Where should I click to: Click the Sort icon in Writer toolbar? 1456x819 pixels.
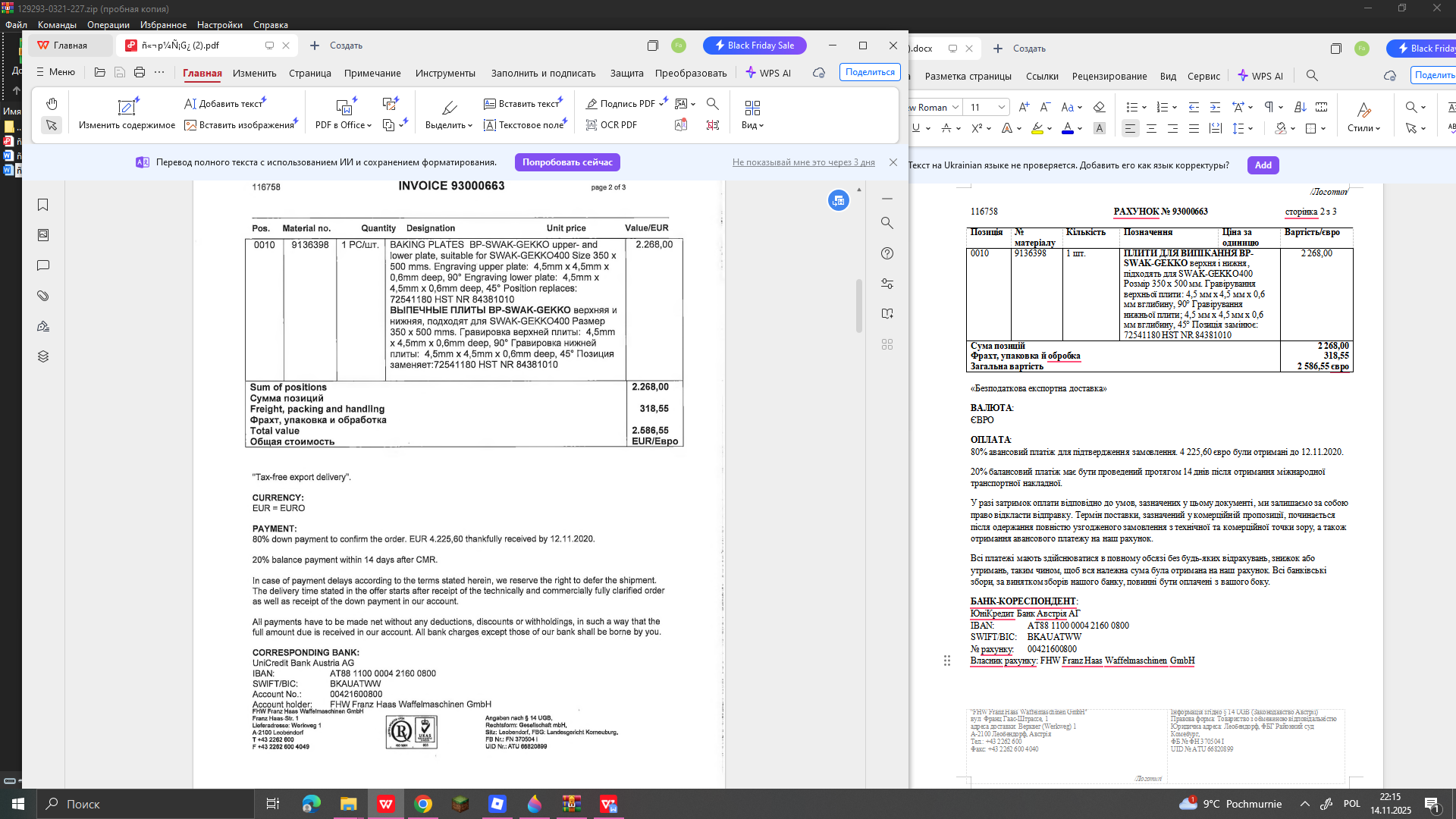pyautogui.click(x=1300, y=107)
